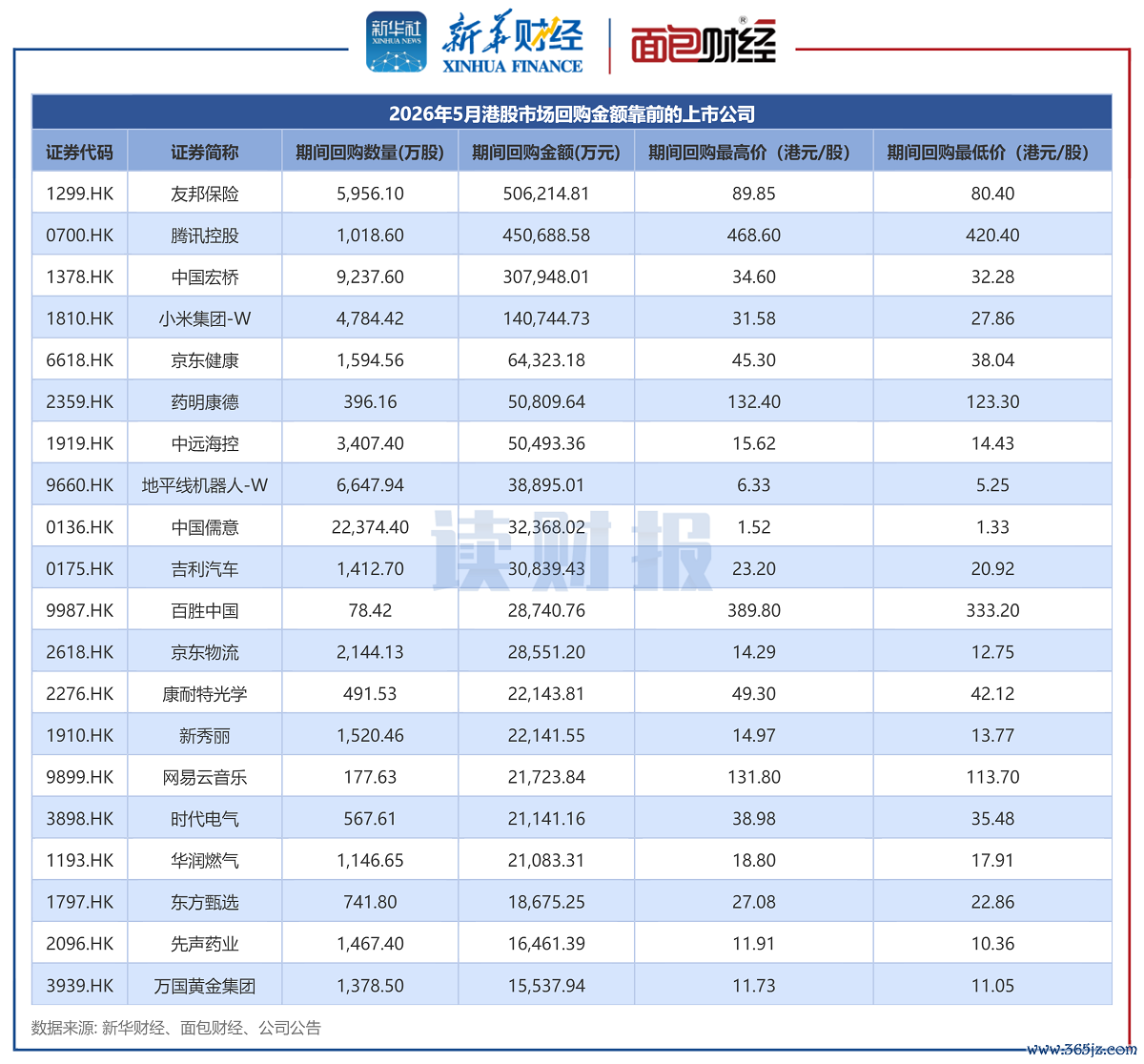The image size is (1144, 1064).
Task: Select buyback amount 140,744.73
Action: click(x=546, y=318)
